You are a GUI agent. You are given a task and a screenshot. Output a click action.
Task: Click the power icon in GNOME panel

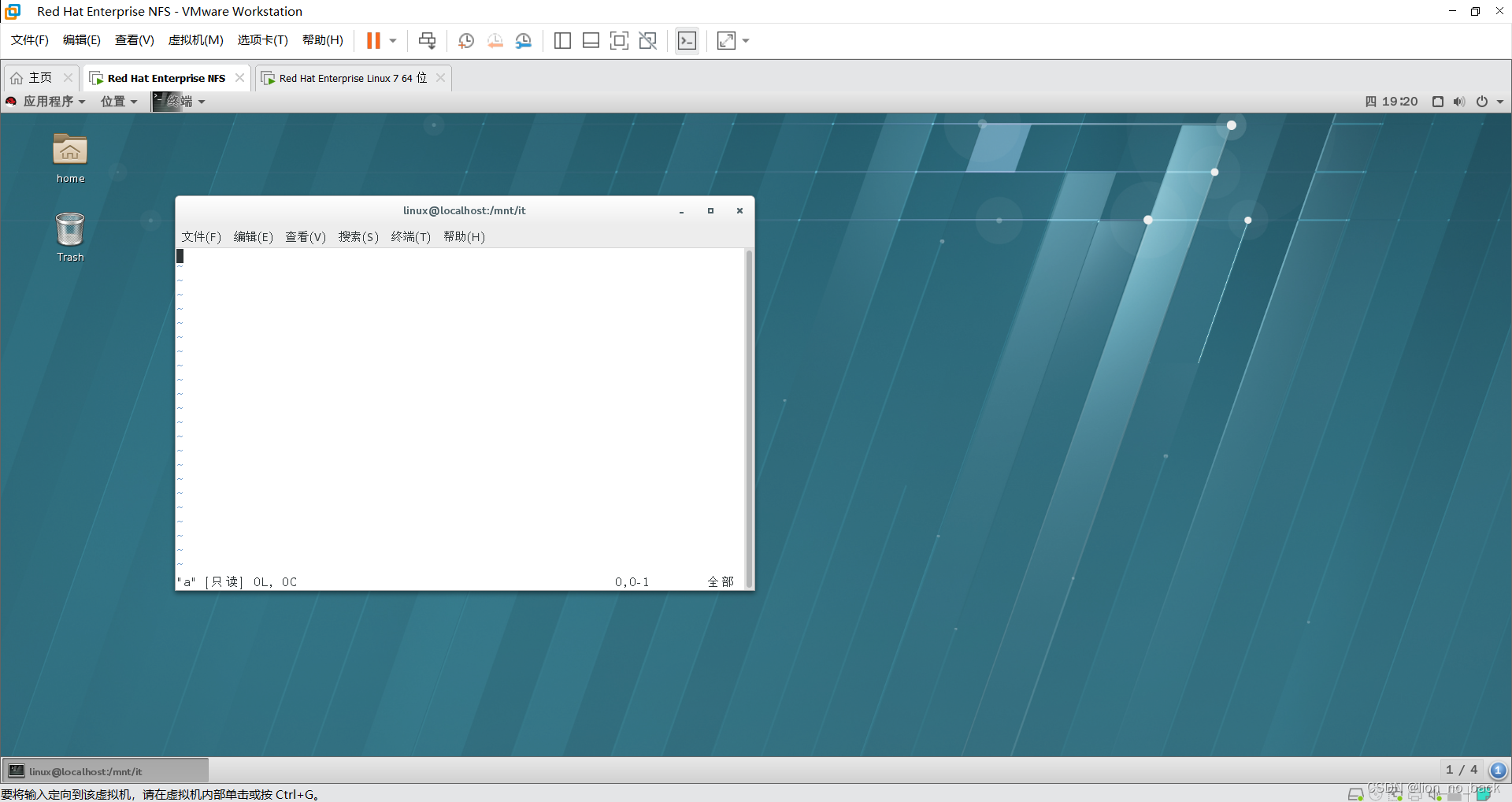[x=1482, y=101]
